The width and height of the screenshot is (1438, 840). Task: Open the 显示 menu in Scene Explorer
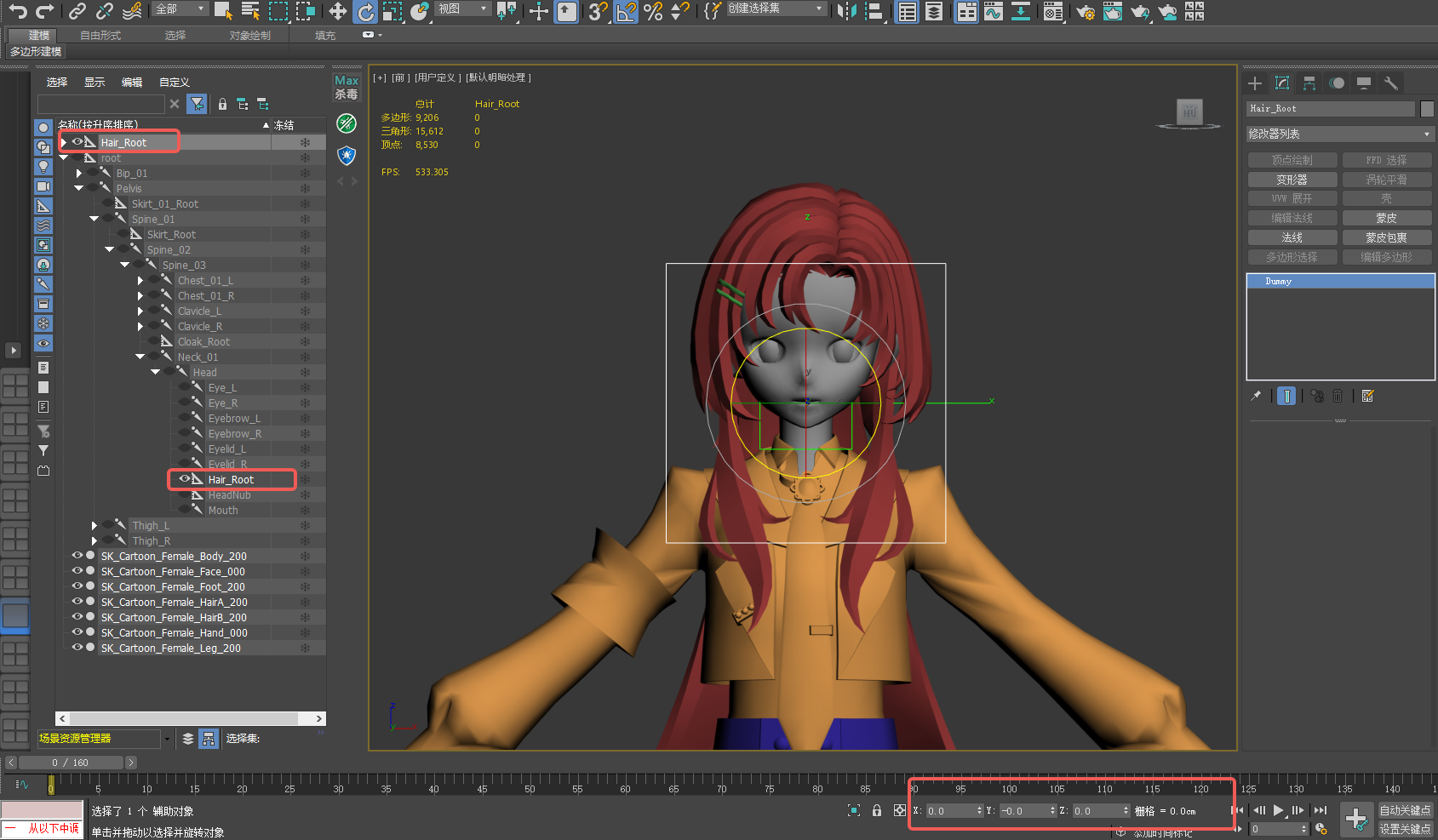[x=95, y=82]
